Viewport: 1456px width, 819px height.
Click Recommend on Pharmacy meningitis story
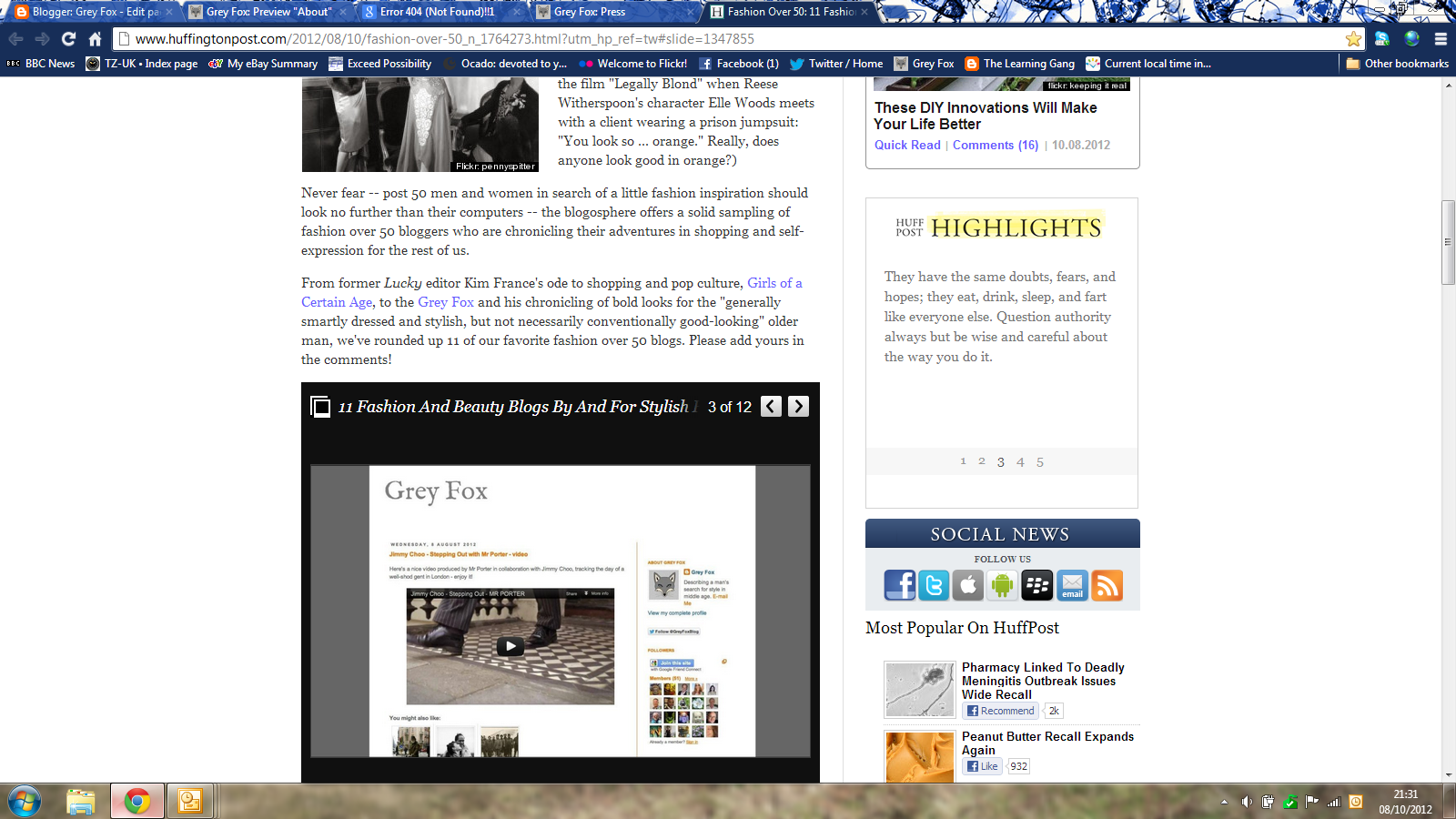(1001, 711)
